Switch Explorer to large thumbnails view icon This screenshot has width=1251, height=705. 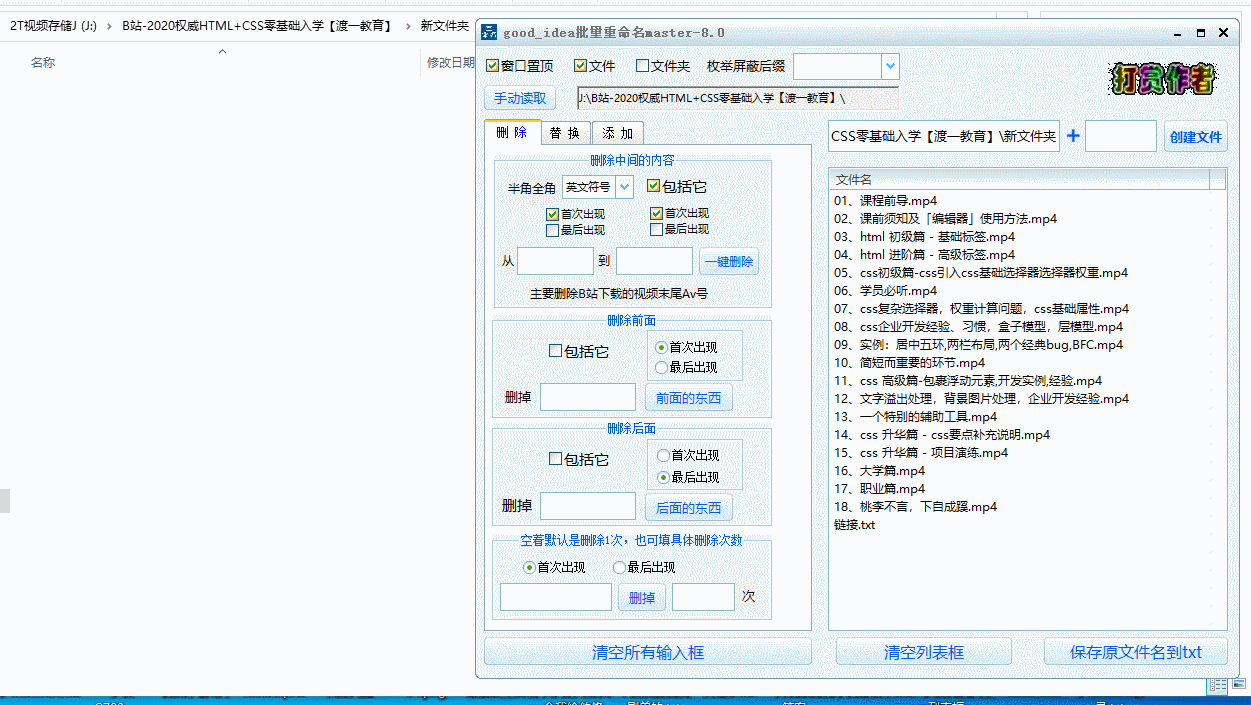pyautogui.click(x=1240, y=685)
